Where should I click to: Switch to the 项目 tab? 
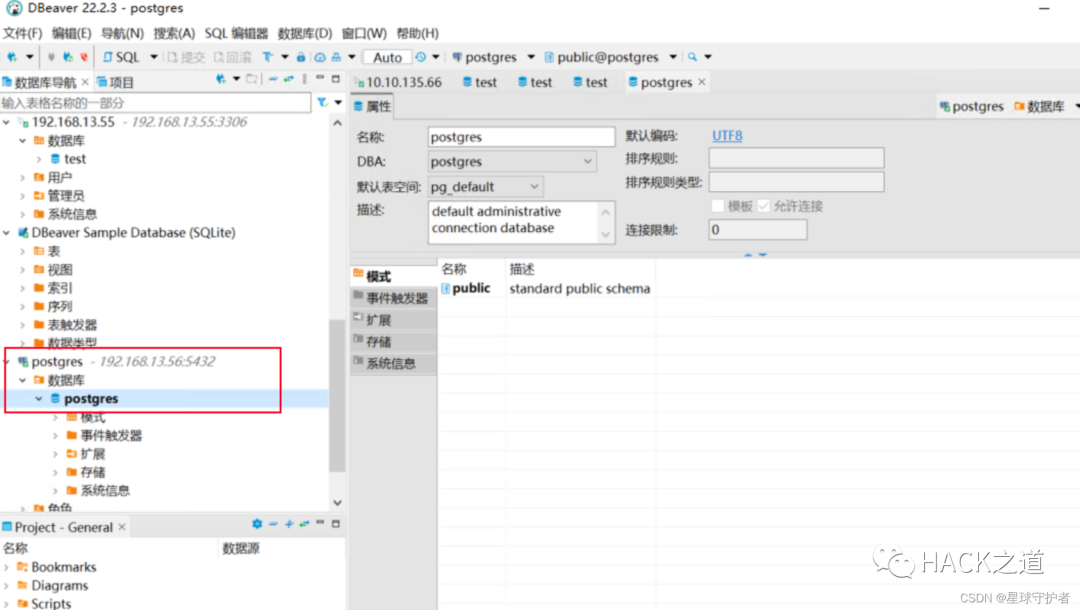pyautogui.click(x=116, y=83)
